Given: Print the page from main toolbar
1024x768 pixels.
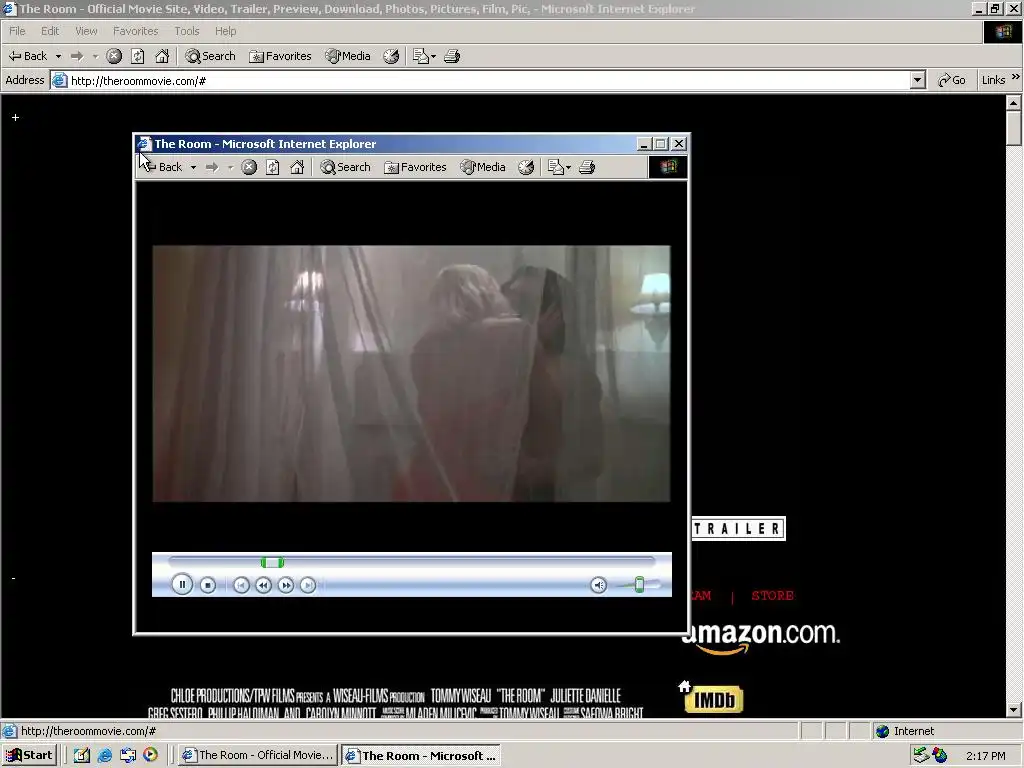Looking at the screenshot, I should (452, 56).
